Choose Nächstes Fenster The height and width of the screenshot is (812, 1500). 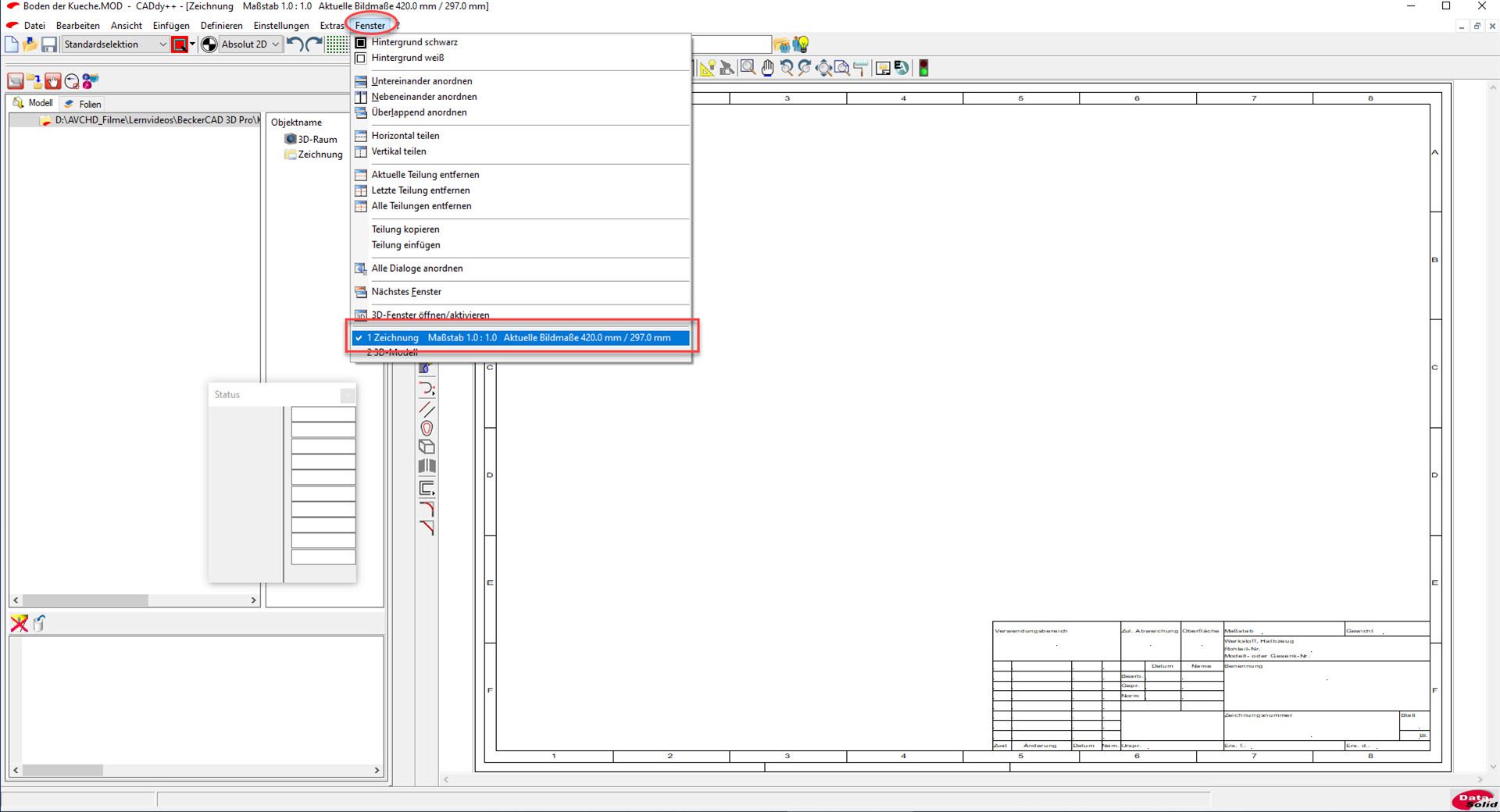click(x=520, y=292)
